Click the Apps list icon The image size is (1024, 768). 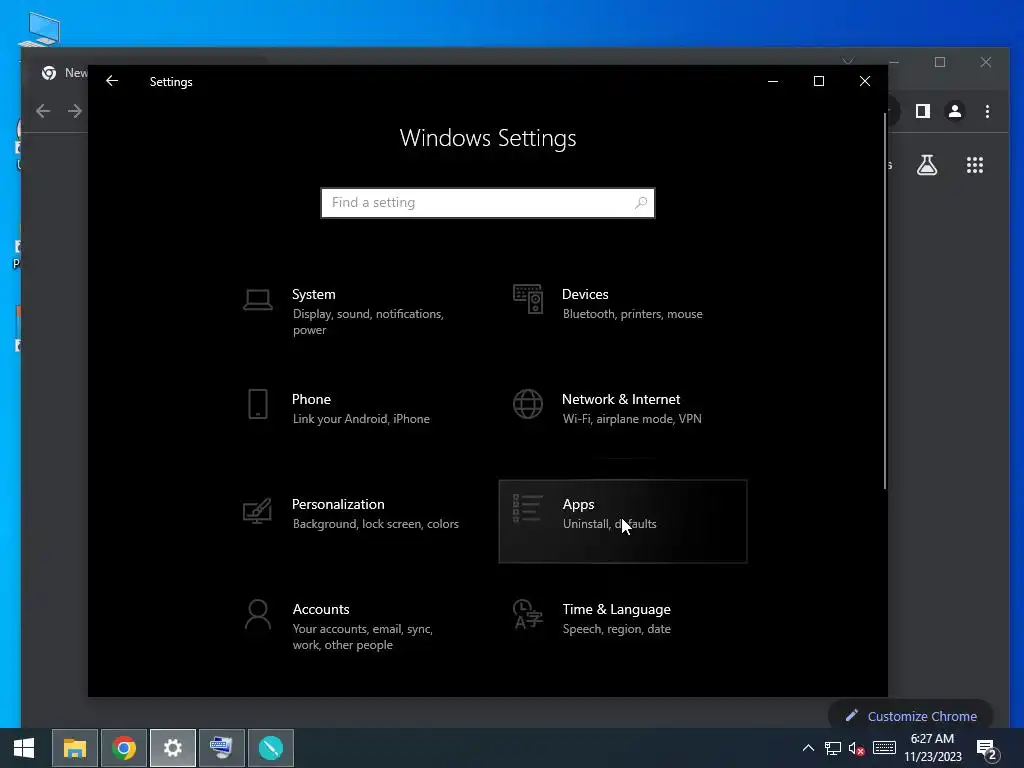click(527, 509)
